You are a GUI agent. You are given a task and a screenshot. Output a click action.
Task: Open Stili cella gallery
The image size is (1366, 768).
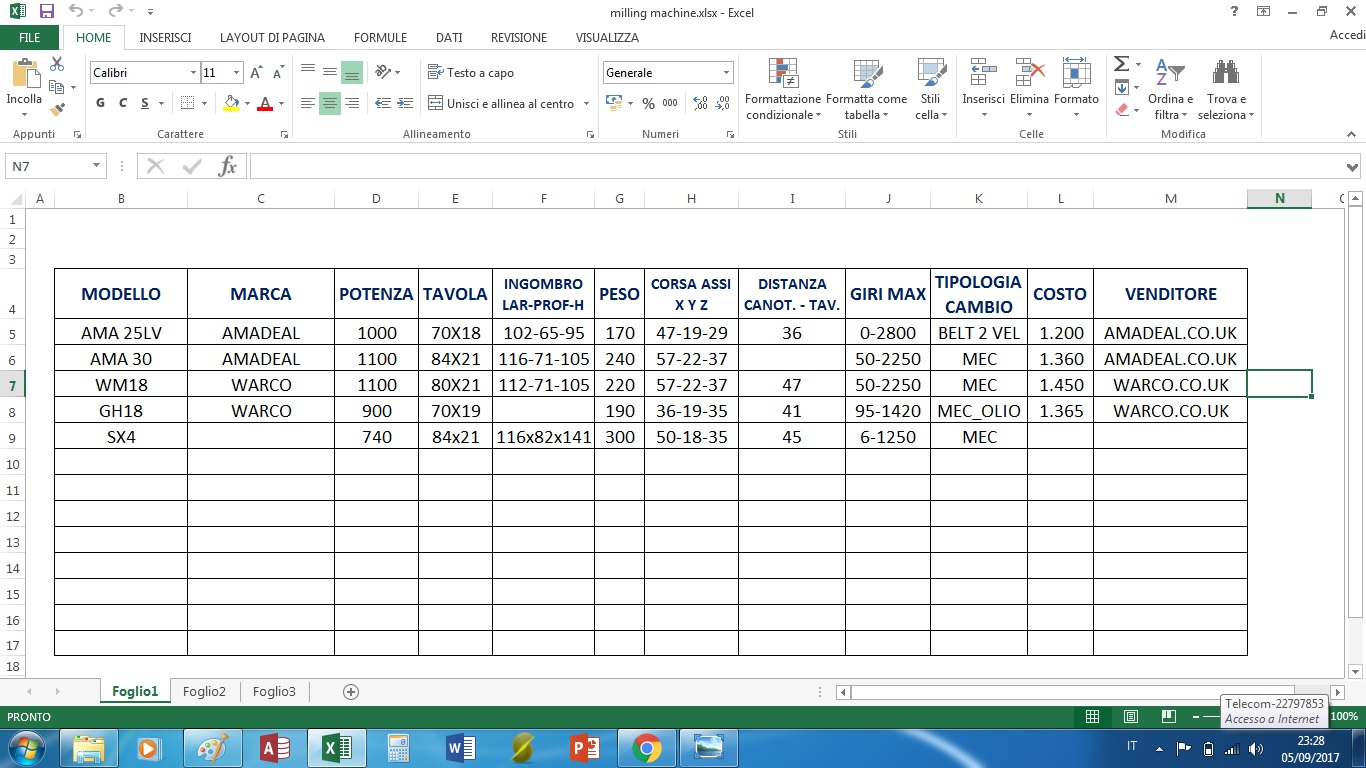click(x=931, y=90)
